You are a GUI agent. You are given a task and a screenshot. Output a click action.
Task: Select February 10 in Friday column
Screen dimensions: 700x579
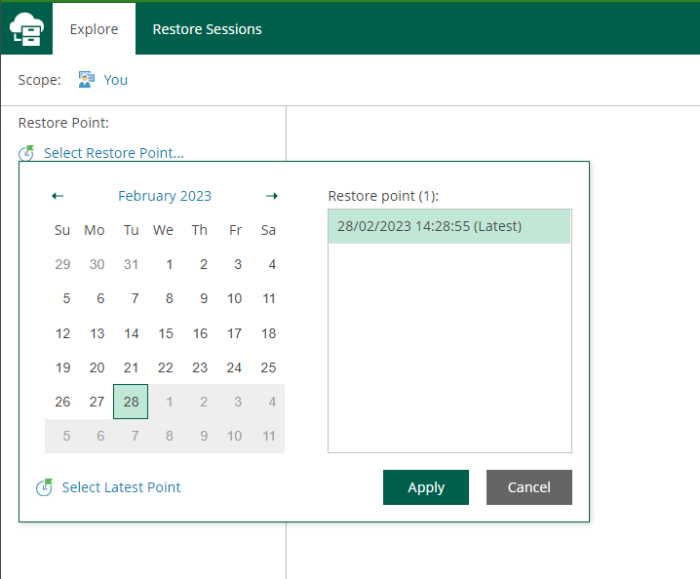click(x=234, y=298)
